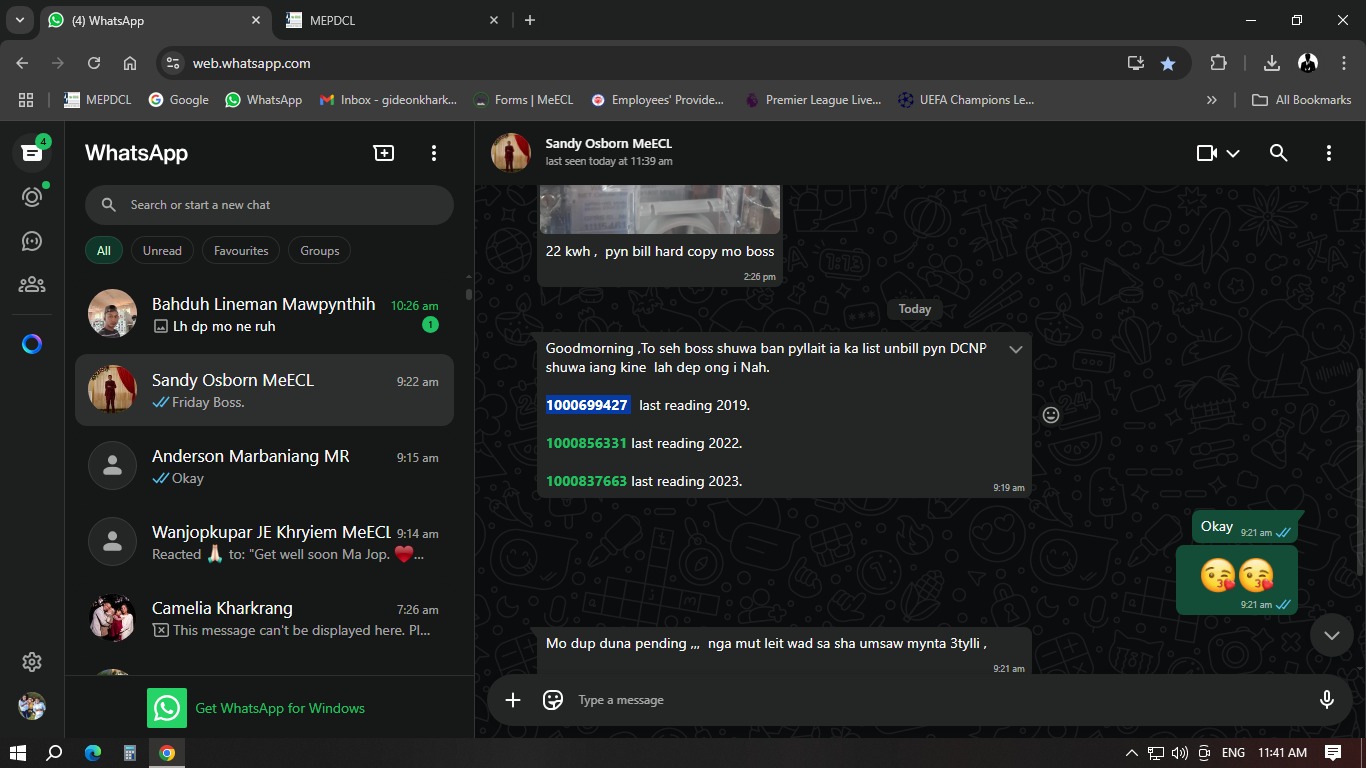The height and width of the screenshot is (768, 1366).
Task: Open the volume control in system tray
Action: [1180, 753]
